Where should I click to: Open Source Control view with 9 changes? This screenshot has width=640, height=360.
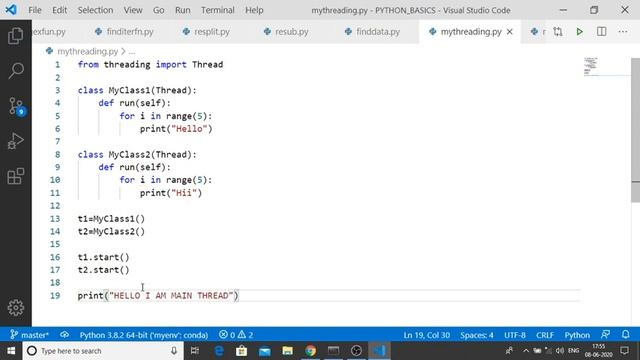(16, 106)
